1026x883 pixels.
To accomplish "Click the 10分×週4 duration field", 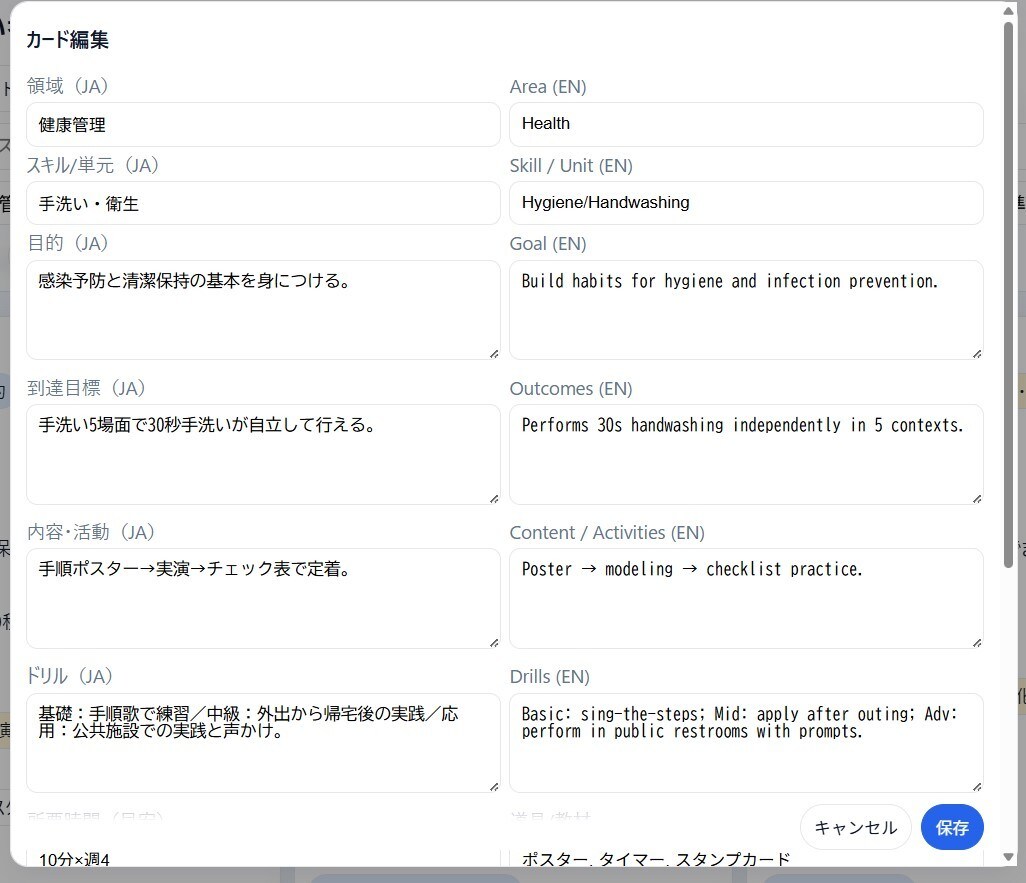I will 263,858.
